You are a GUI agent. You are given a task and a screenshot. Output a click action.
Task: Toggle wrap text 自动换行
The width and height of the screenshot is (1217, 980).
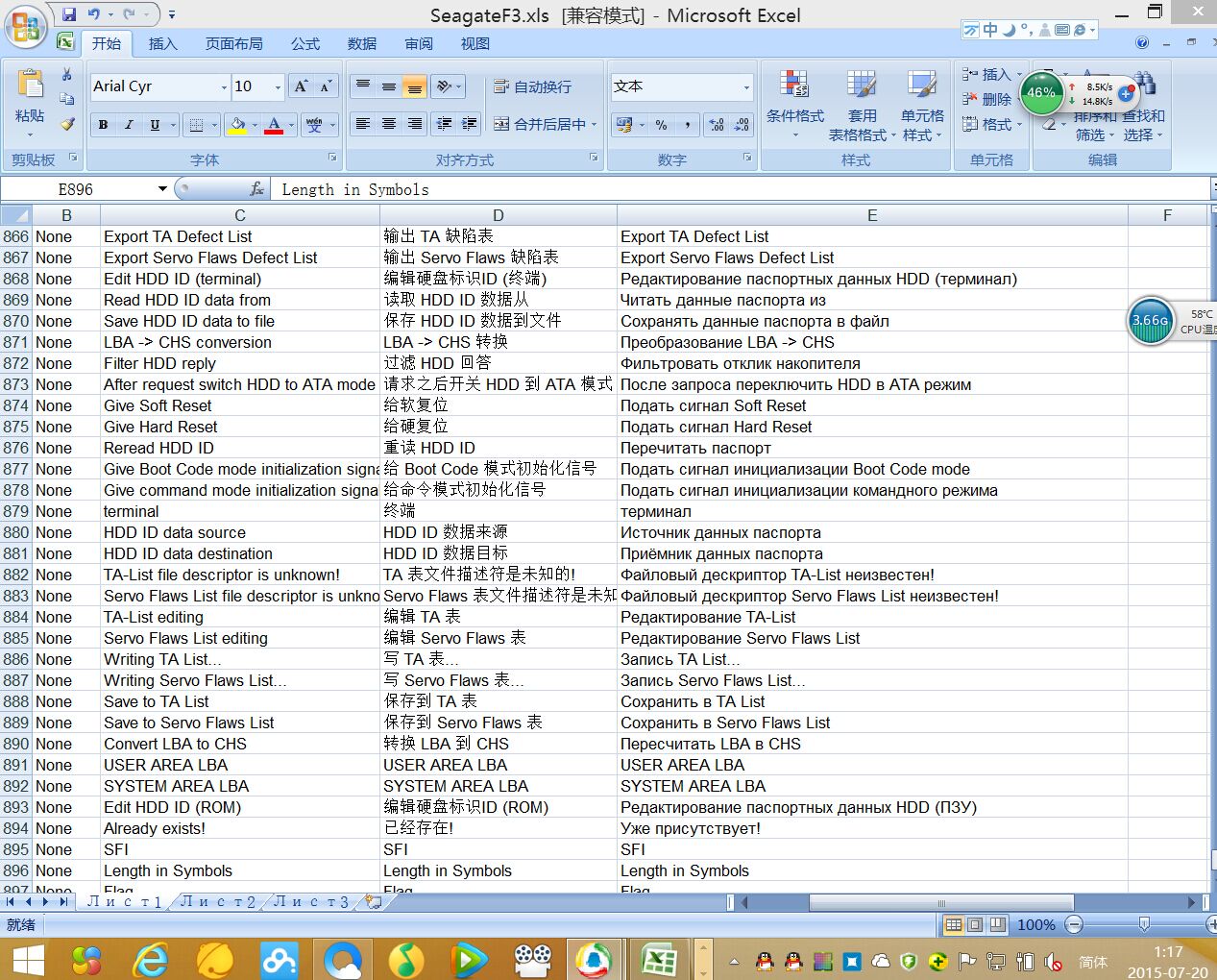tap(532, 86)
